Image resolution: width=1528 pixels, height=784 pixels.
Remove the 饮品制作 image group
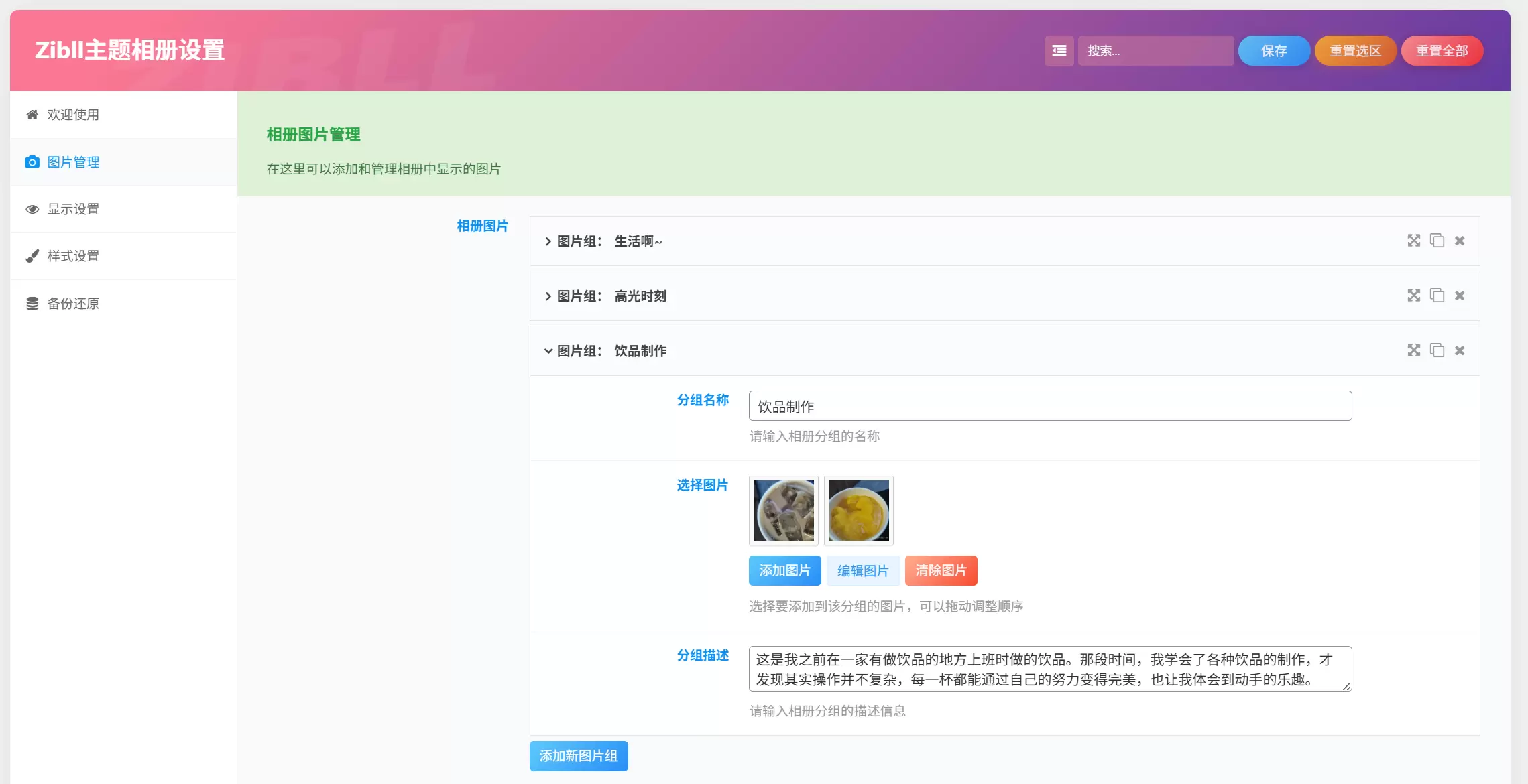tap(1460, 350)
